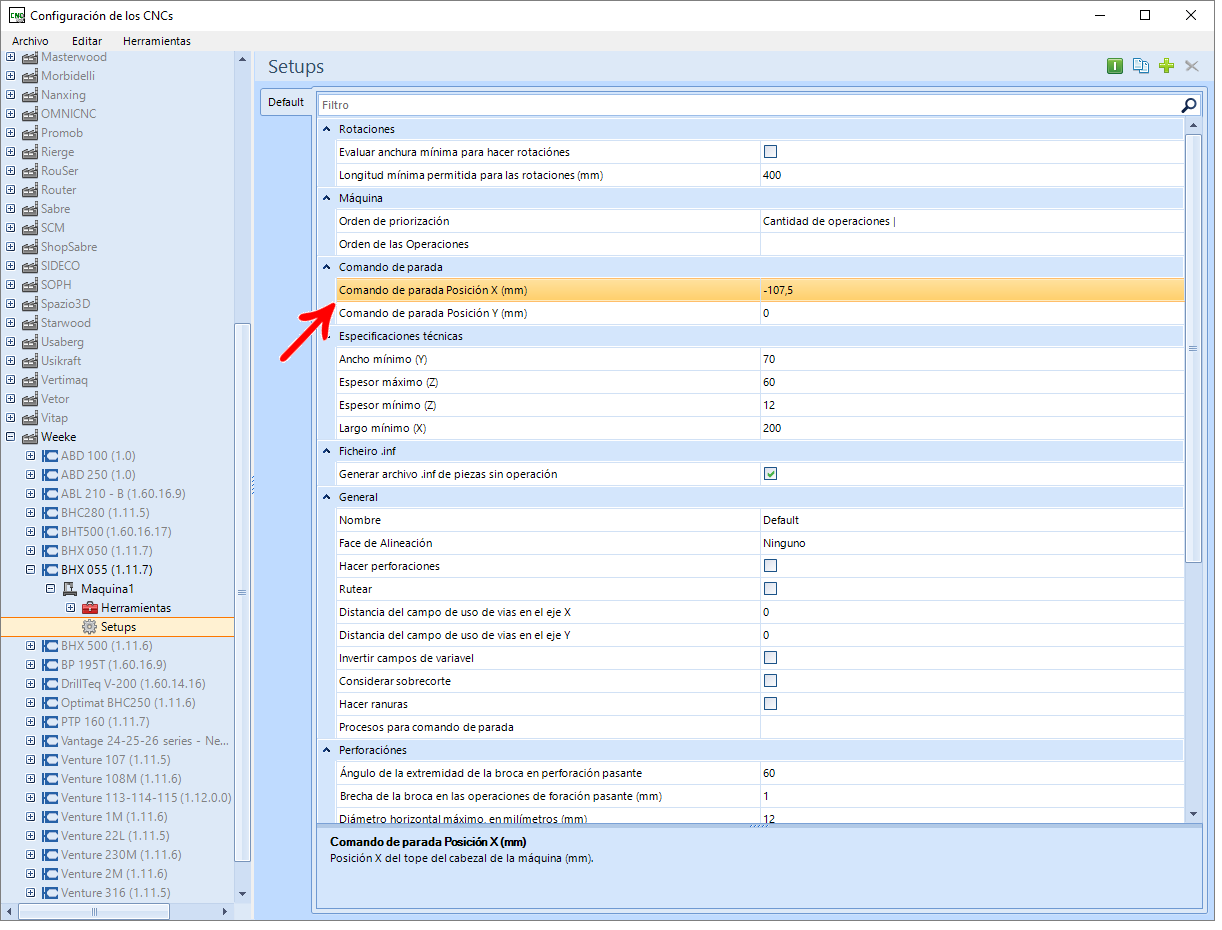Image resolution: width=1222 pixels, height=930 pixels.
Task: Click scroll-down arrow of properties grid
Action: coord(1192,815)
